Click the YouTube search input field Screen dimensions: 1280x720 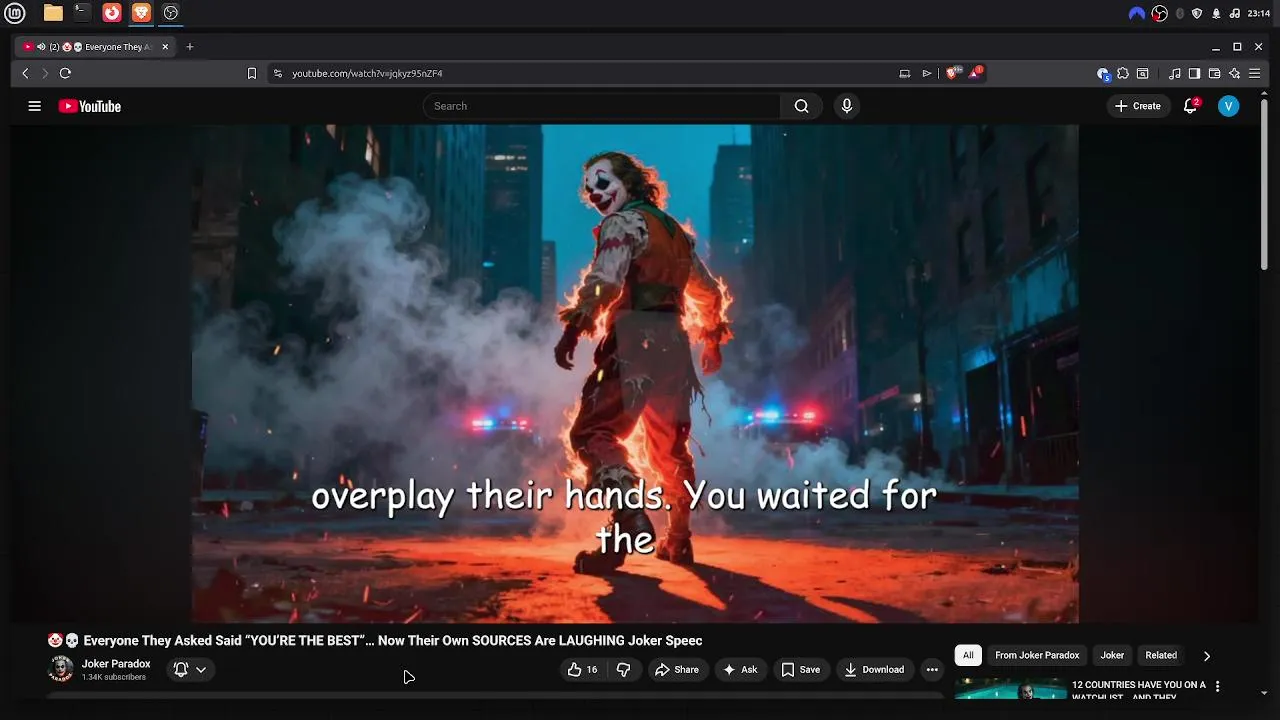(x=602, y=106)
